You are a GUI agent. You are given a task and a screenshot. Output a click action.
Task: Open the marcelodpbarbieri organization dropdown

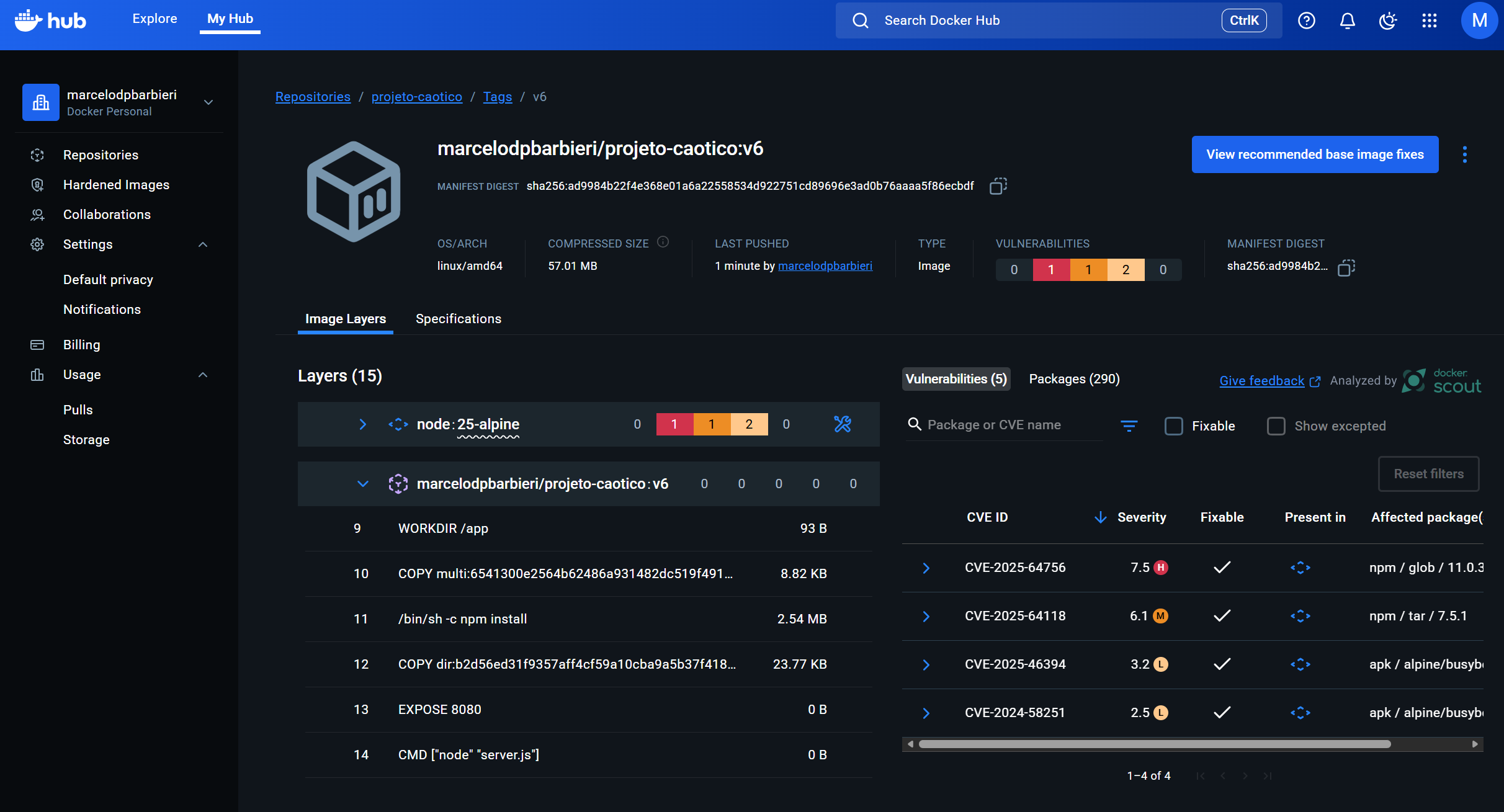(208, 102)
